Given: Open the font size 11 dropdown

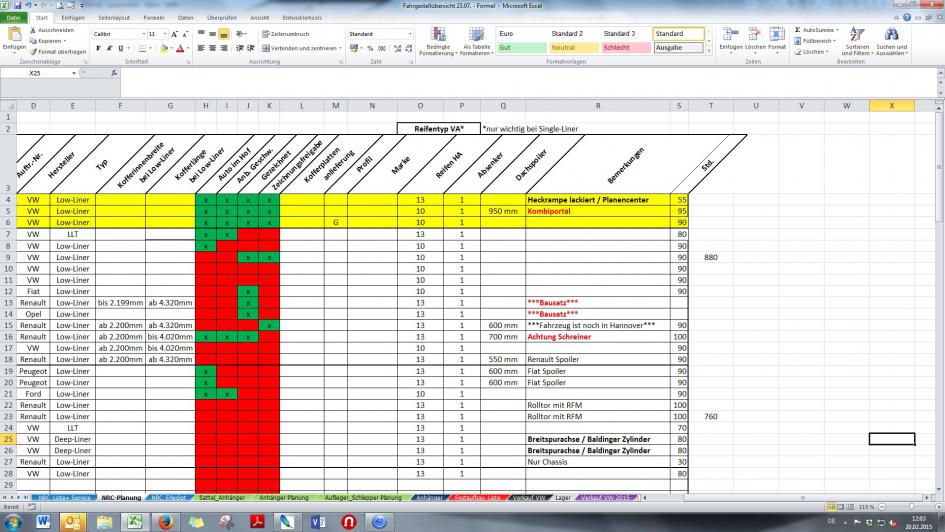Looking at the screenshot, I should [166, 34].
